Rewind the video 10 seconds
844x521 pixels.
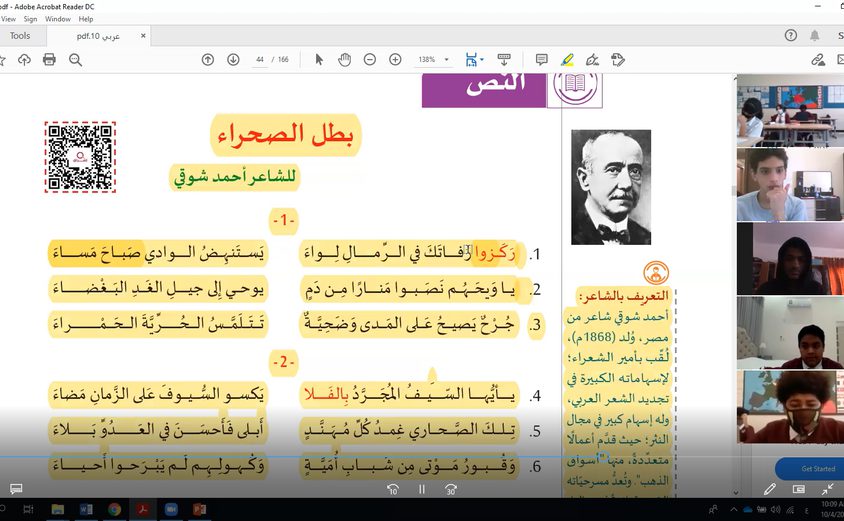(393, 489)
